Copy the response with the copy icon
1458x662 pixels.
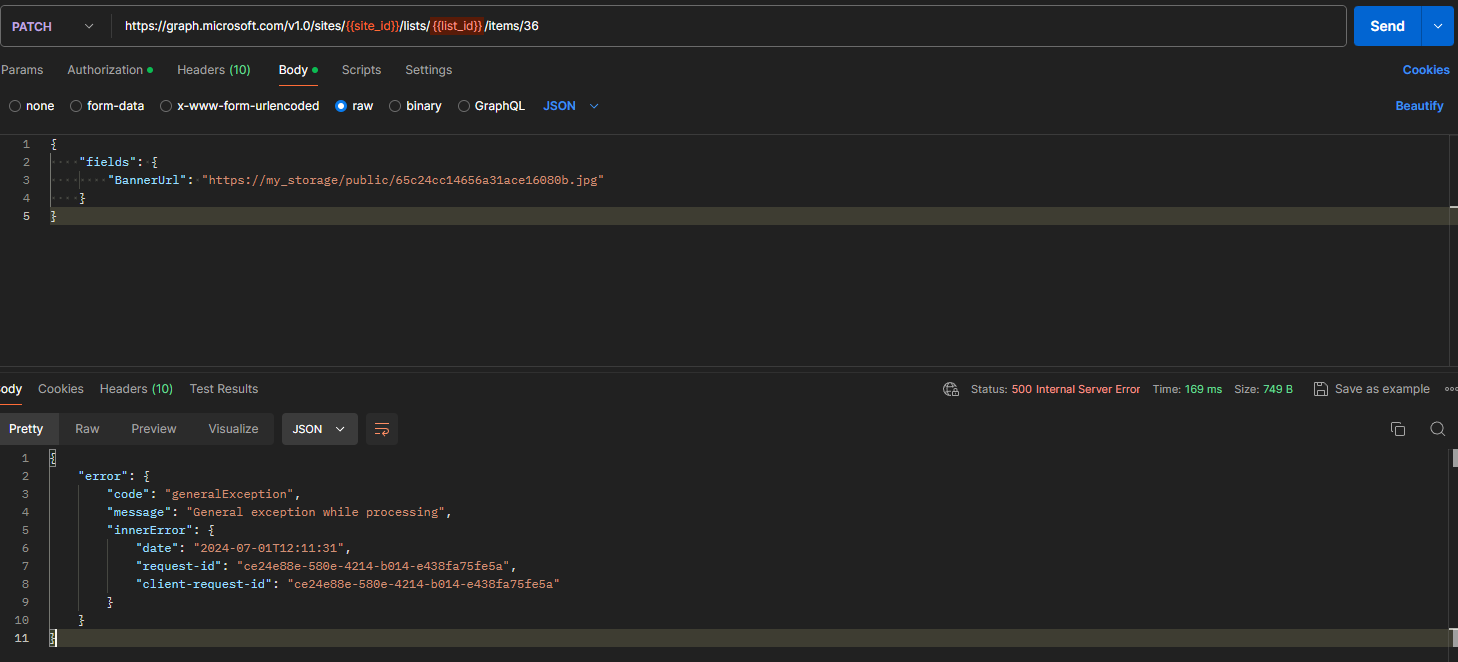(x=1398, y=429)
